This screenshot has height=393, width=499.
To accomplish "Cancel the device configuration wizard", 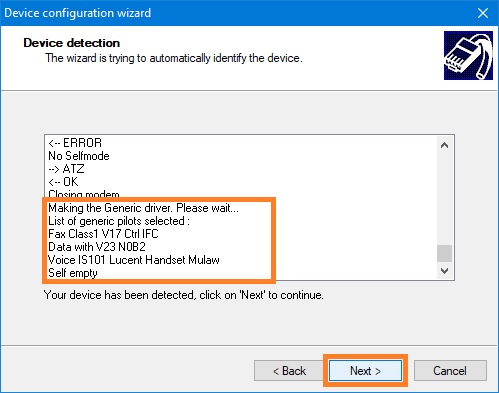I will coord(450,370).
